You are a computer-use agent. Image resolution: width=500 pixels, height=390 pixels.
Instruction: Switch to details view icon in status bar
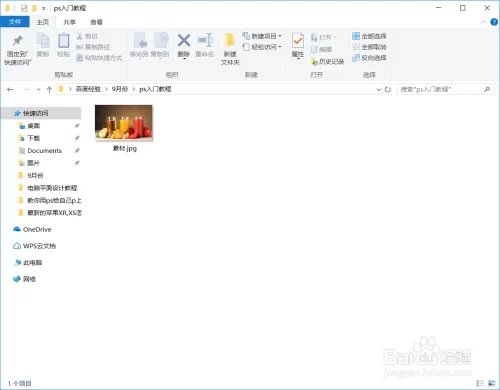click(480, 383)
